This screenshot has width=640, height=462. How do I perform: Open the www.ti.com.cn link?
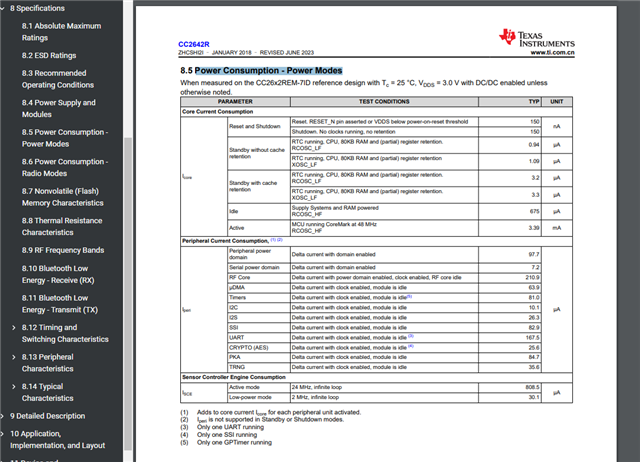pos(553,53)
